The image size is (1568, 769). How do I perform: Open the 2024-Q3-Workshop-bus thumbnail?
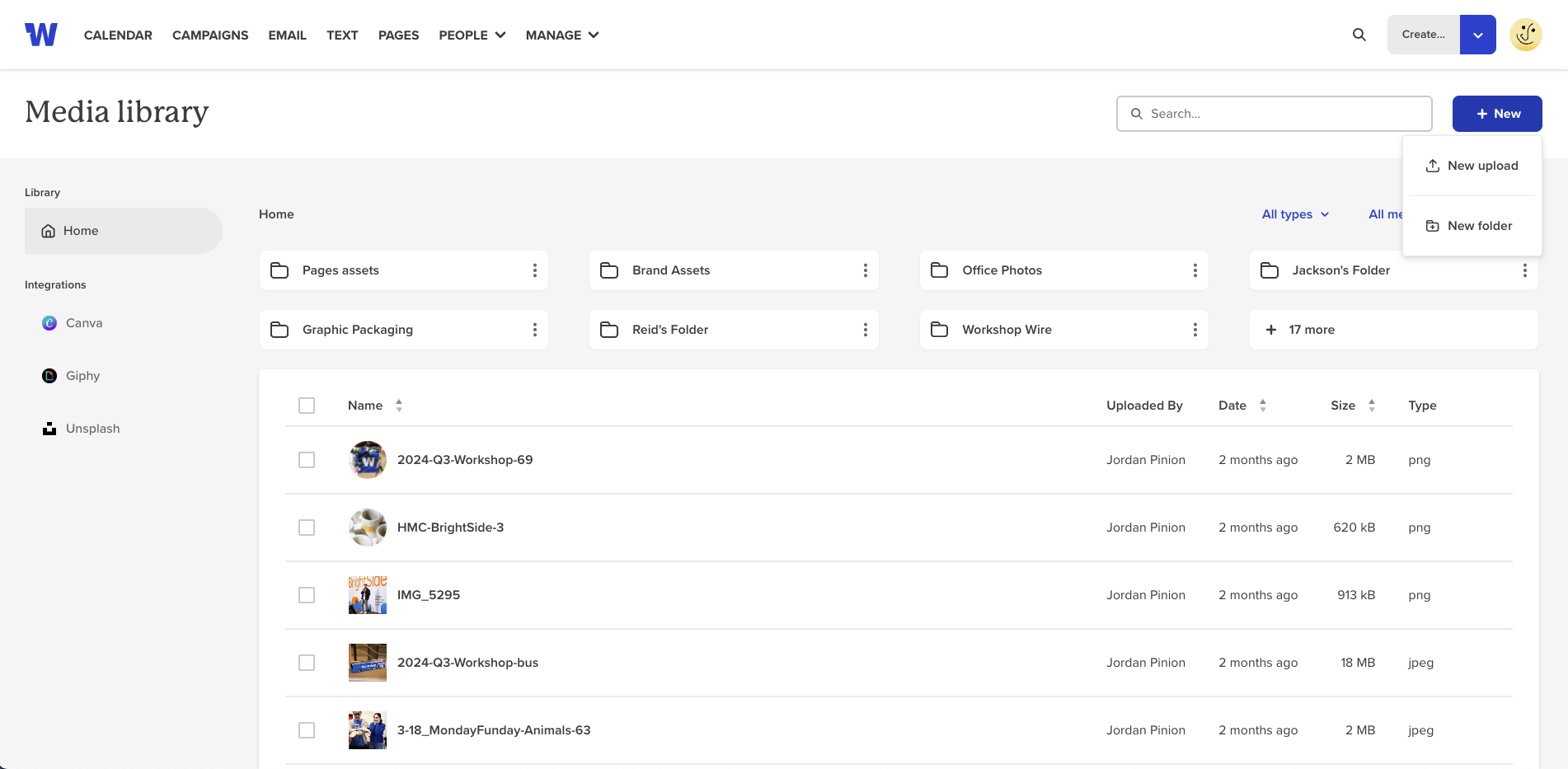pos(368,663)
